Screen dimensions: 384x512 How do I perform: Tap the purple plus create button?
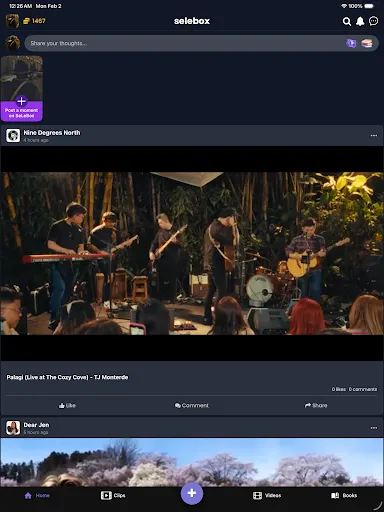click(x=192, y=493)
